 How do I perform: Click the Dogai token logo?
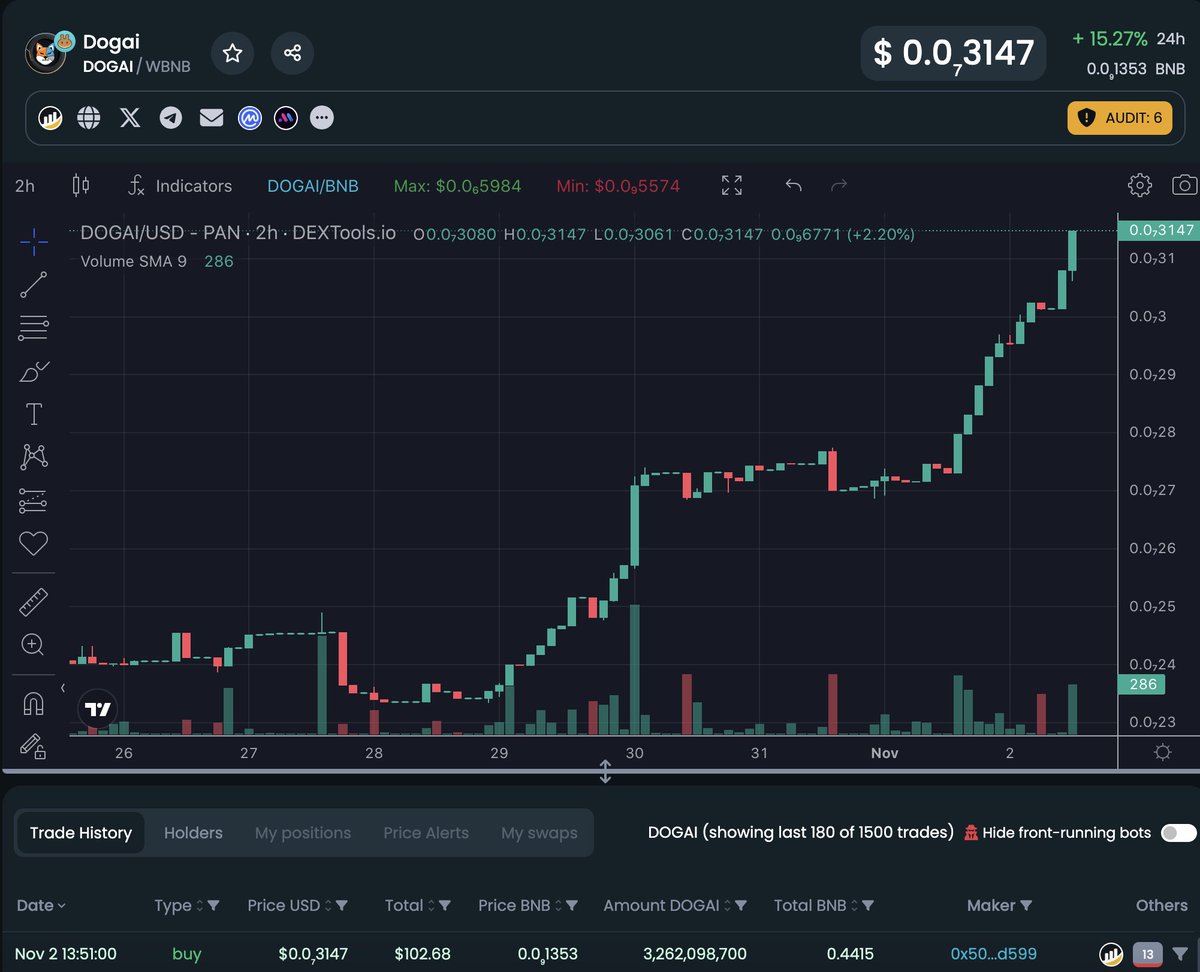[x=46, y=52]
